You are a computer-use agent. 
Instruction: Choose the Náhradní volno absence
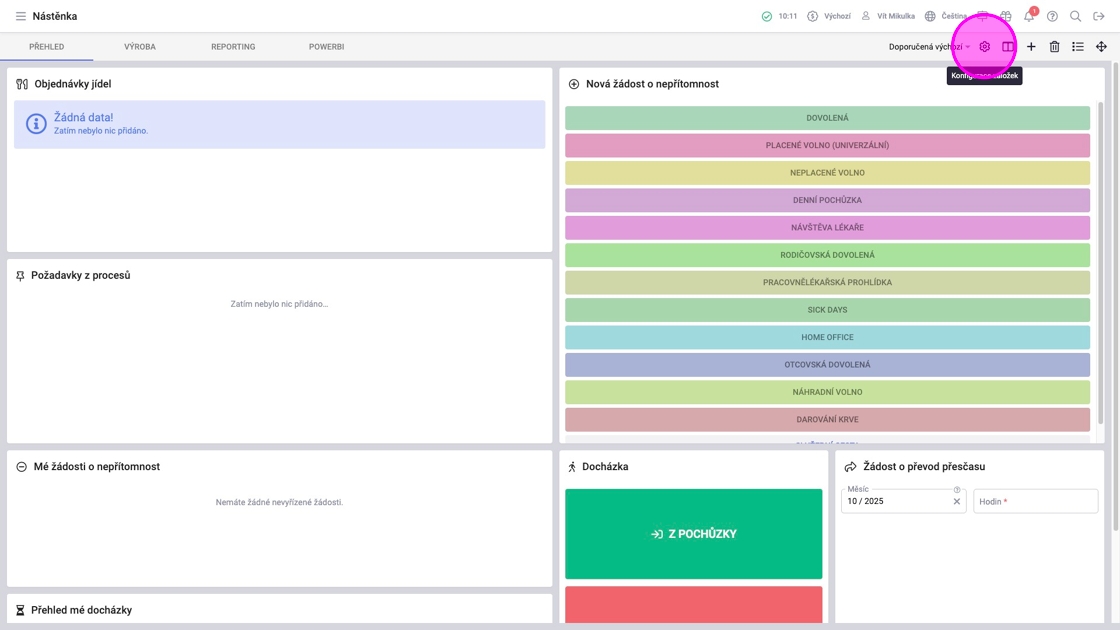tap(827, 392)
